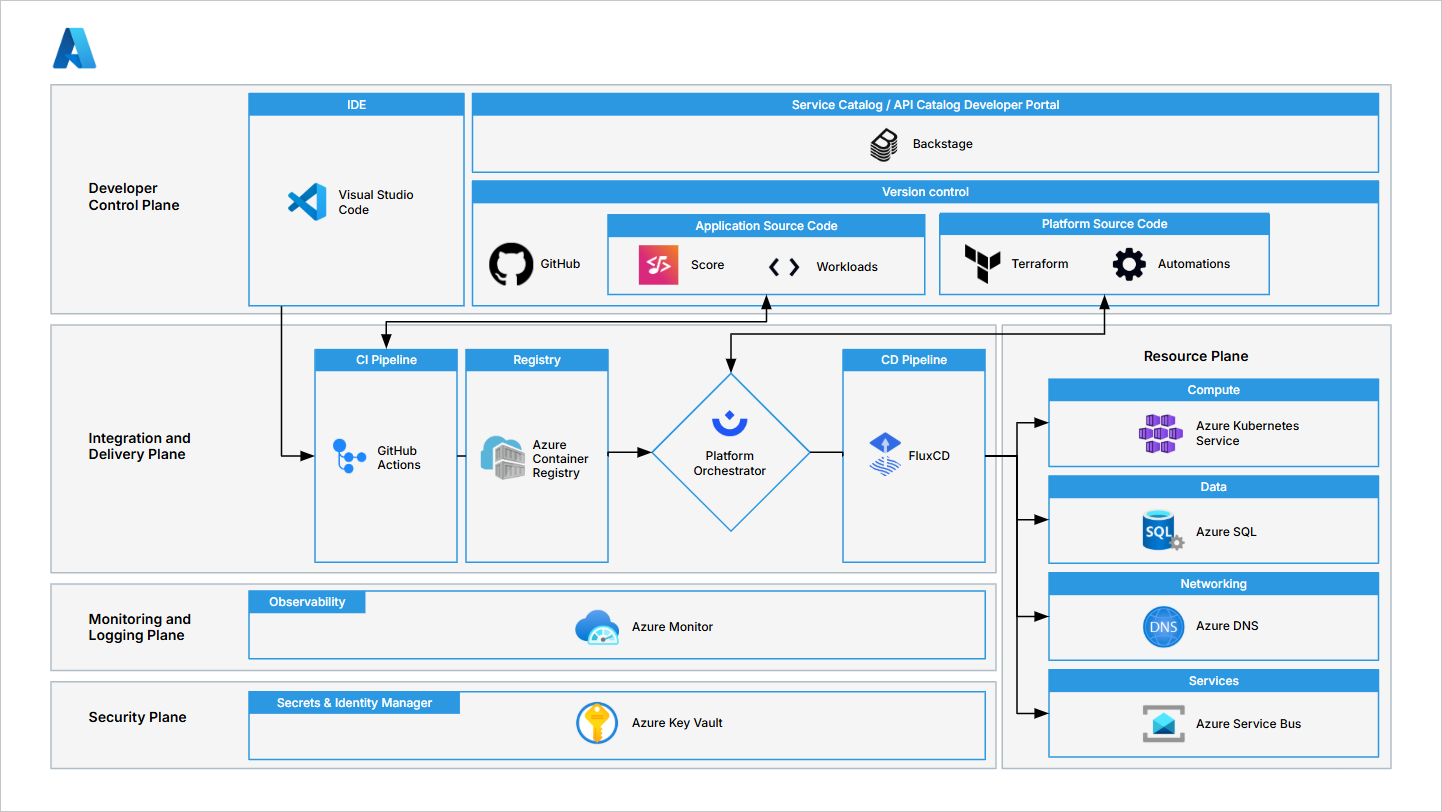Click the Azure Container Registry icon

tap(503, 457)
